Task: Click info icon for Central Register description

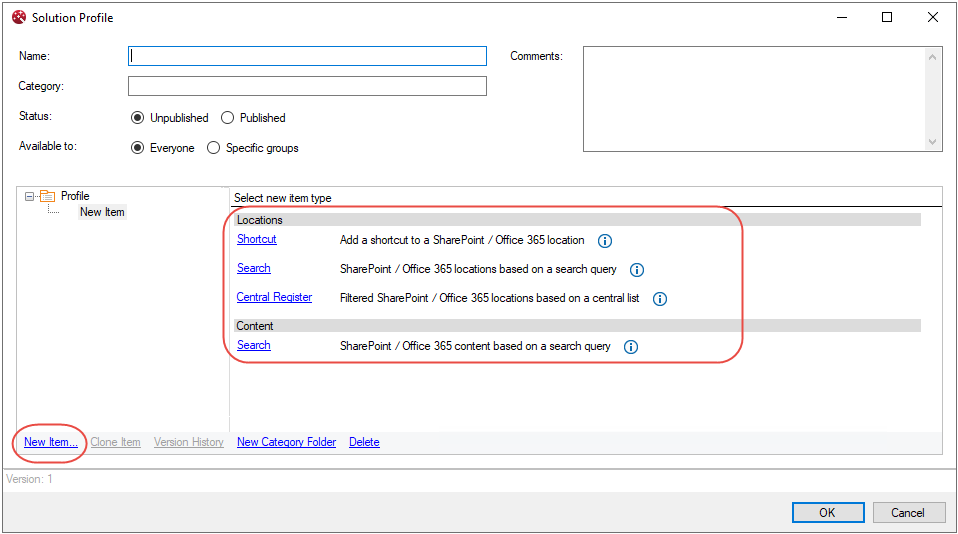Action: (x=660, y=299)
